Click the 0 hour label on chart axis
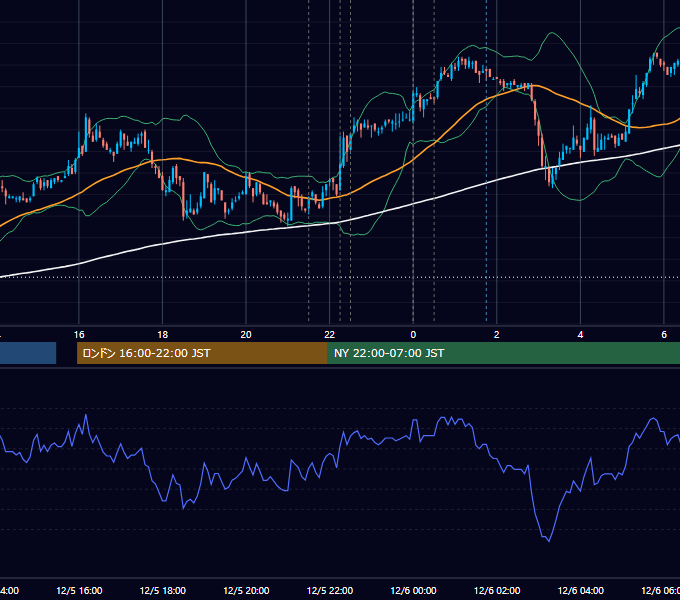Viewport: 680px width, 600px height. pos(413,335)
